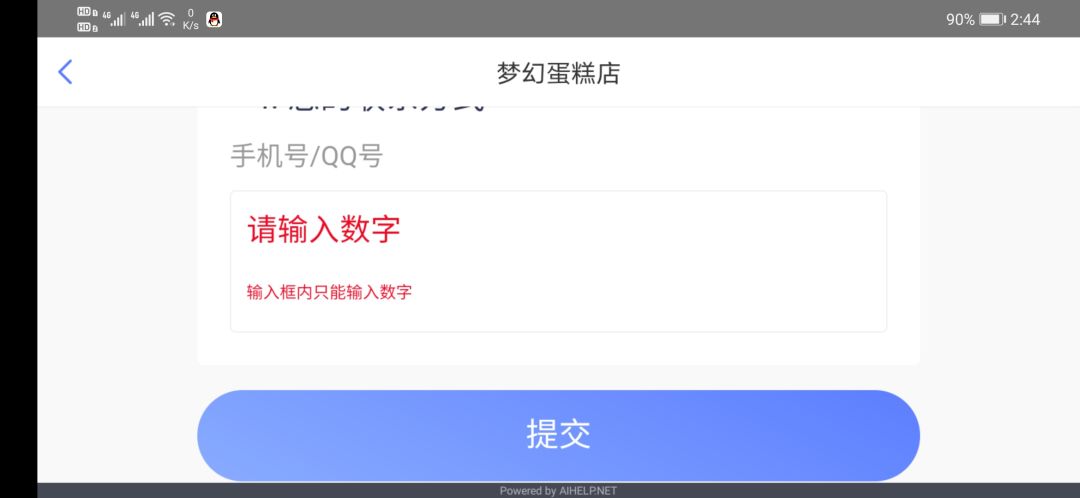Tap the battery icon in status bar
Viewport: 1080px width, 498px height.
tap(993, 19)
